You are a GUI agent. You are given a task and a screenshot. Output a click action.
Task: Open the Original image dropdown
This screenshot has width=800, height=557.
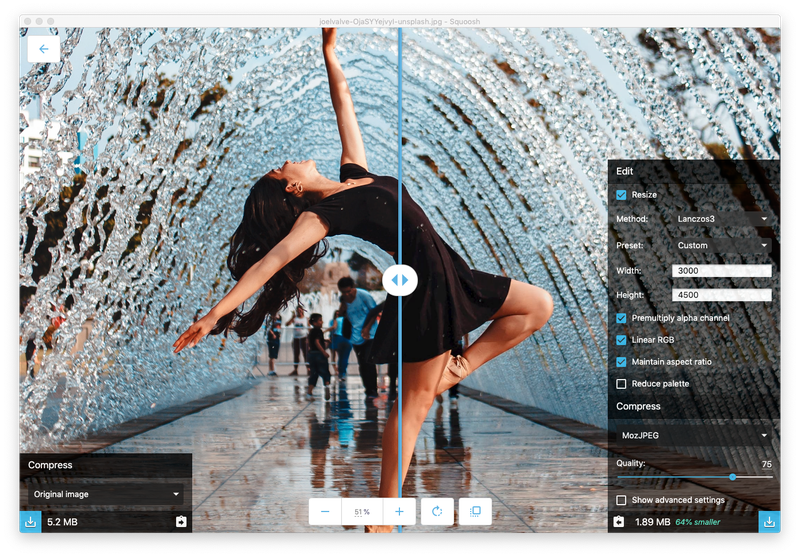(106, 494)
